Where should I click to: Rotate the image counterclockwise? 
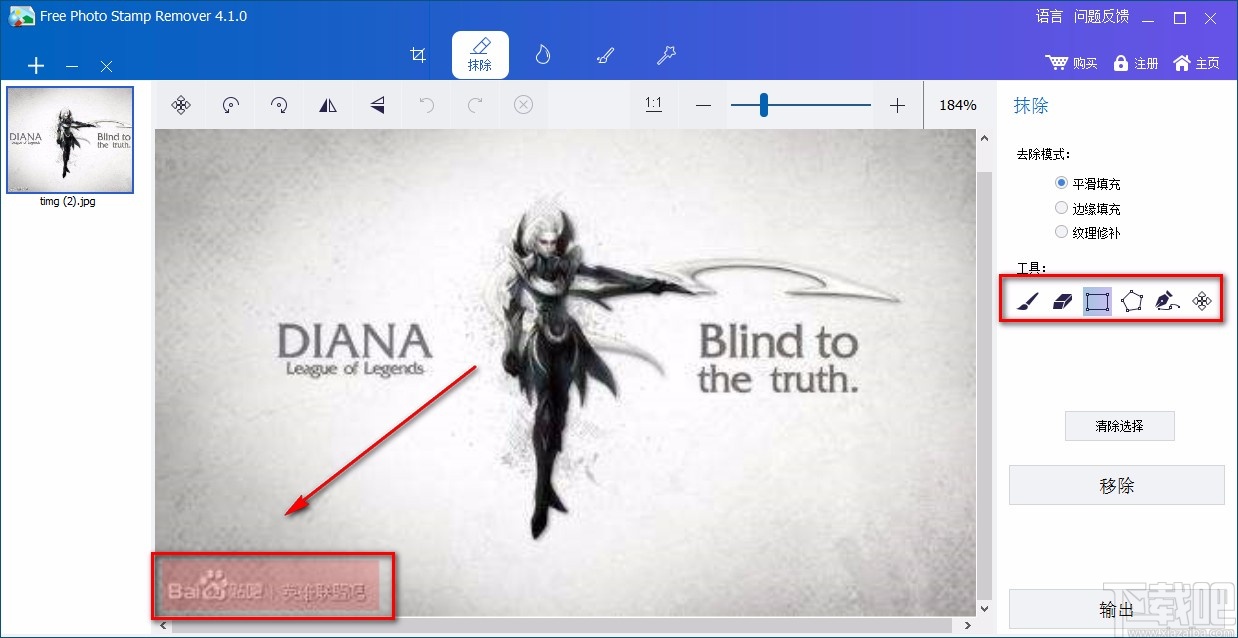point(230,105)
